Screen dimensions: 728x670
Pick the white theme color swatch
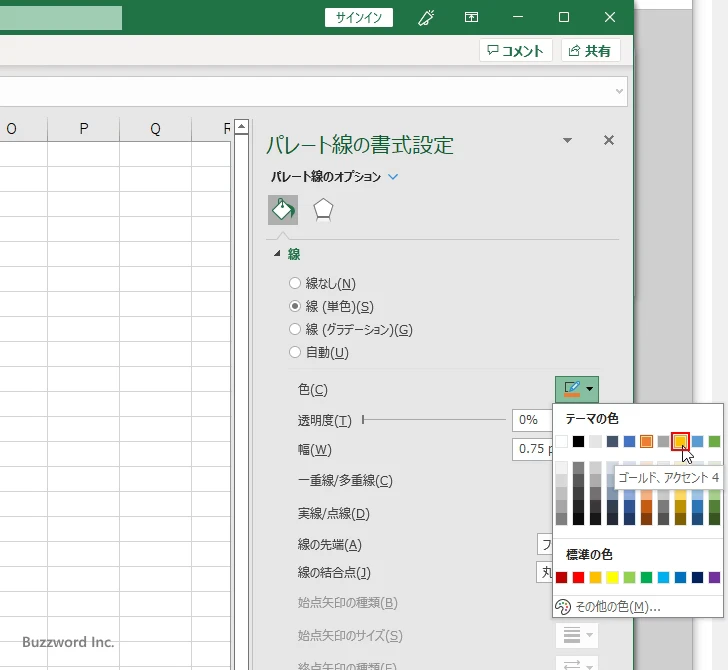point(561,441)
